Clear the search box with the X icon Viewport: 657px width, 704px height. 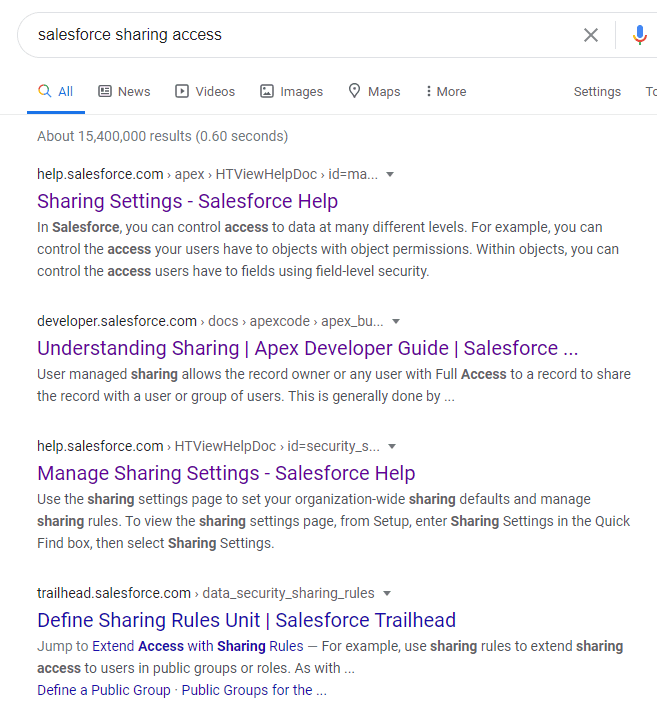[591, 35]
